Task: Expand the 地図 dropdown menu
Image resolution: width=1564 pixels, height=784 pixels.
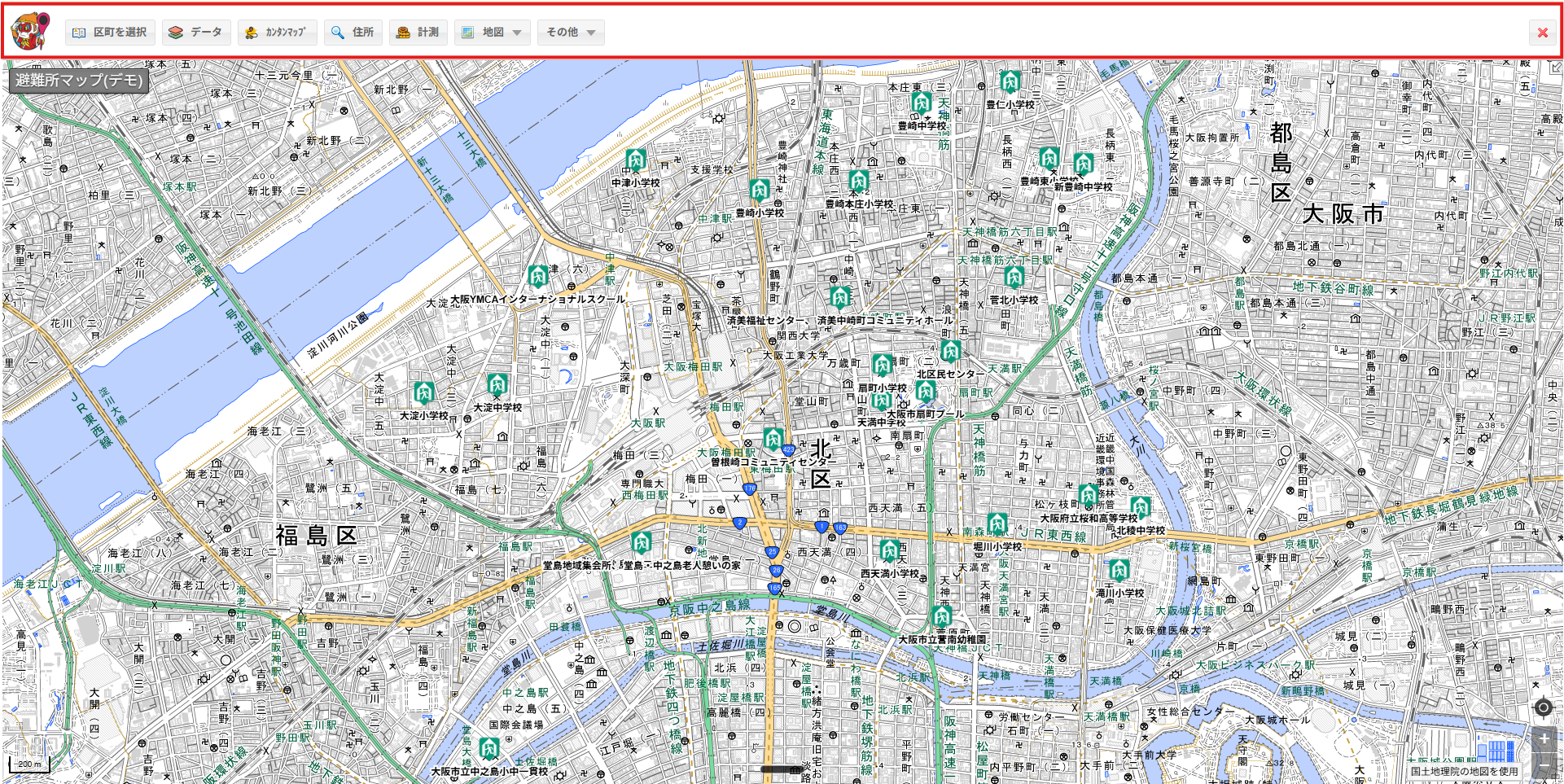Action: point(492,33)
